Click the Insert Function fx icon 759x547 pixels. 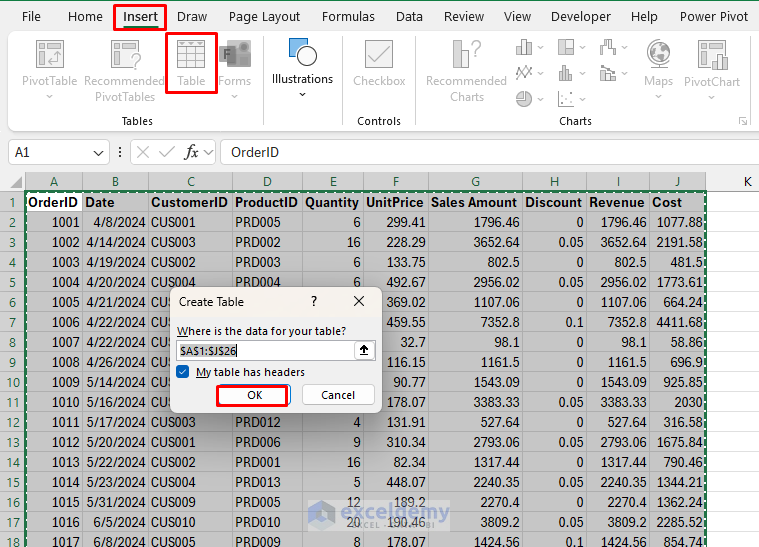191,152
